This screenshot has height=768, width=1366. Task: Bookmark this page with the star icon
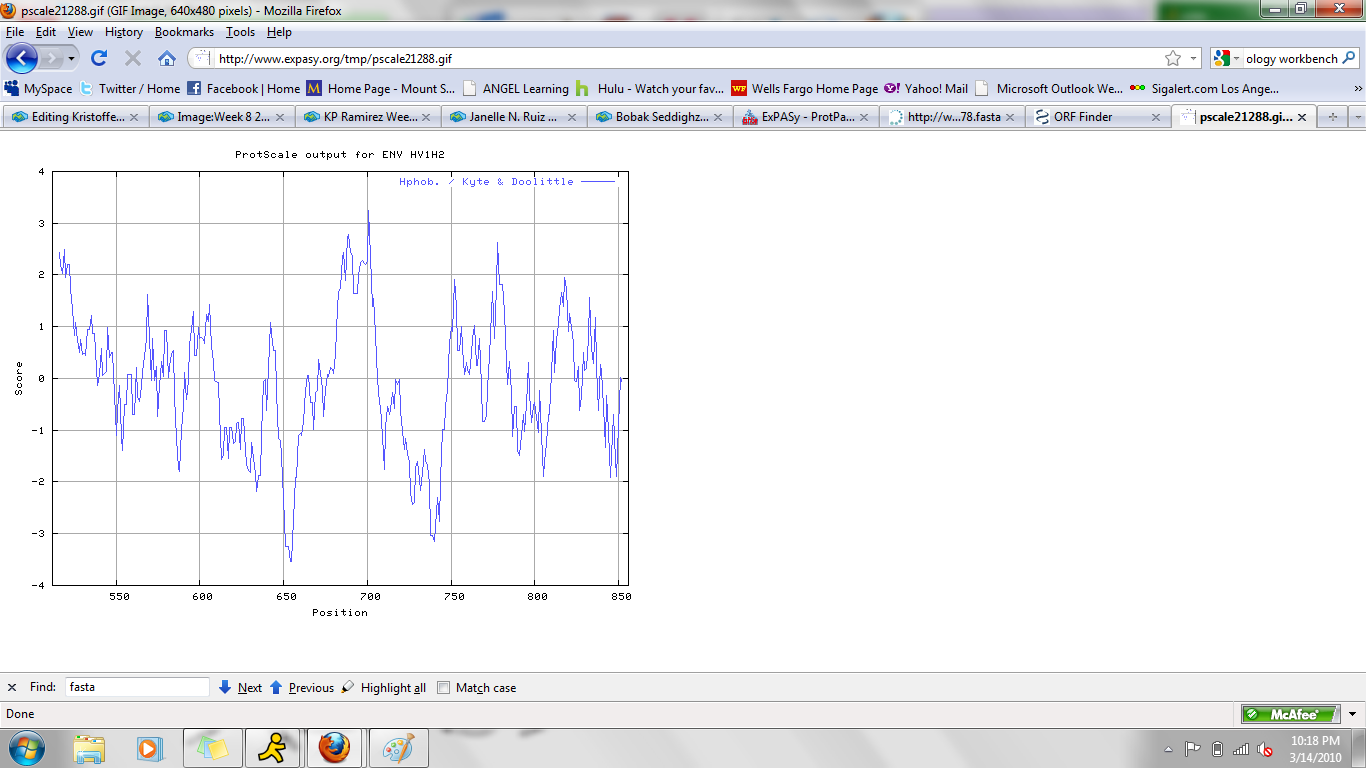pos(1173,58)
